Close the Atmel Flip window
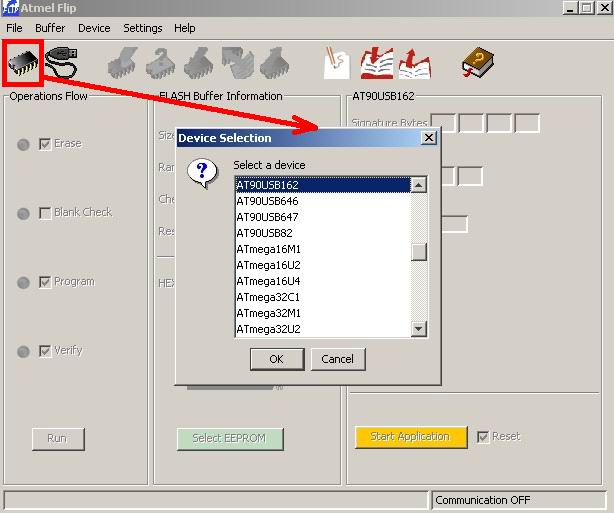614x513 pixels. click(604, 8)
